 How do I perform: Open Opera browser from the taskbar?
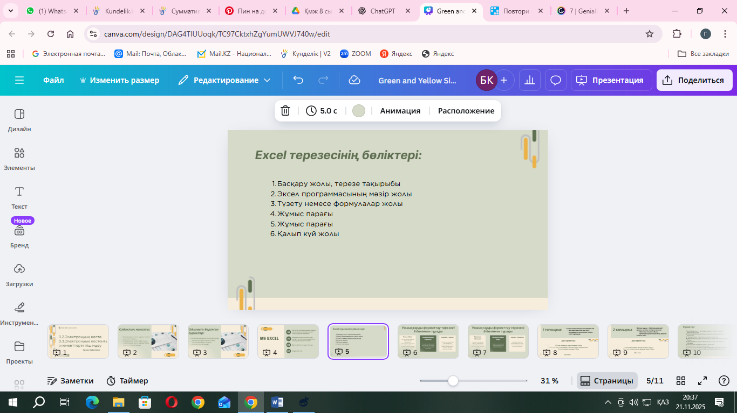(172, 402)
